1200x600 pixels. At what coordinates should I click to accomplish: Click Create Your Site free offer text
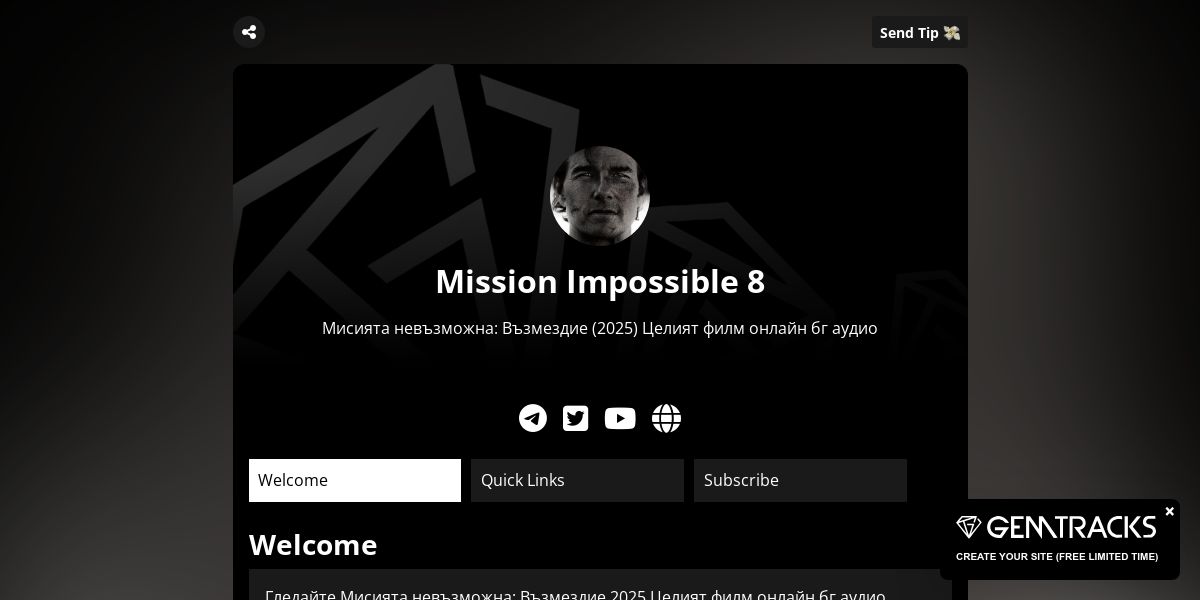click(x=1057, y=557)
